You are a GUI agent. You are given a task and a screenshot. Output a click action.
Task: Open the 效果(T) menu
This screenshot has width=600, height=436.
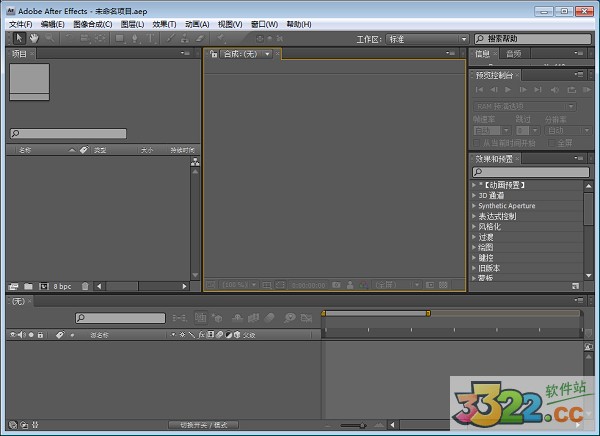point(165,24)
